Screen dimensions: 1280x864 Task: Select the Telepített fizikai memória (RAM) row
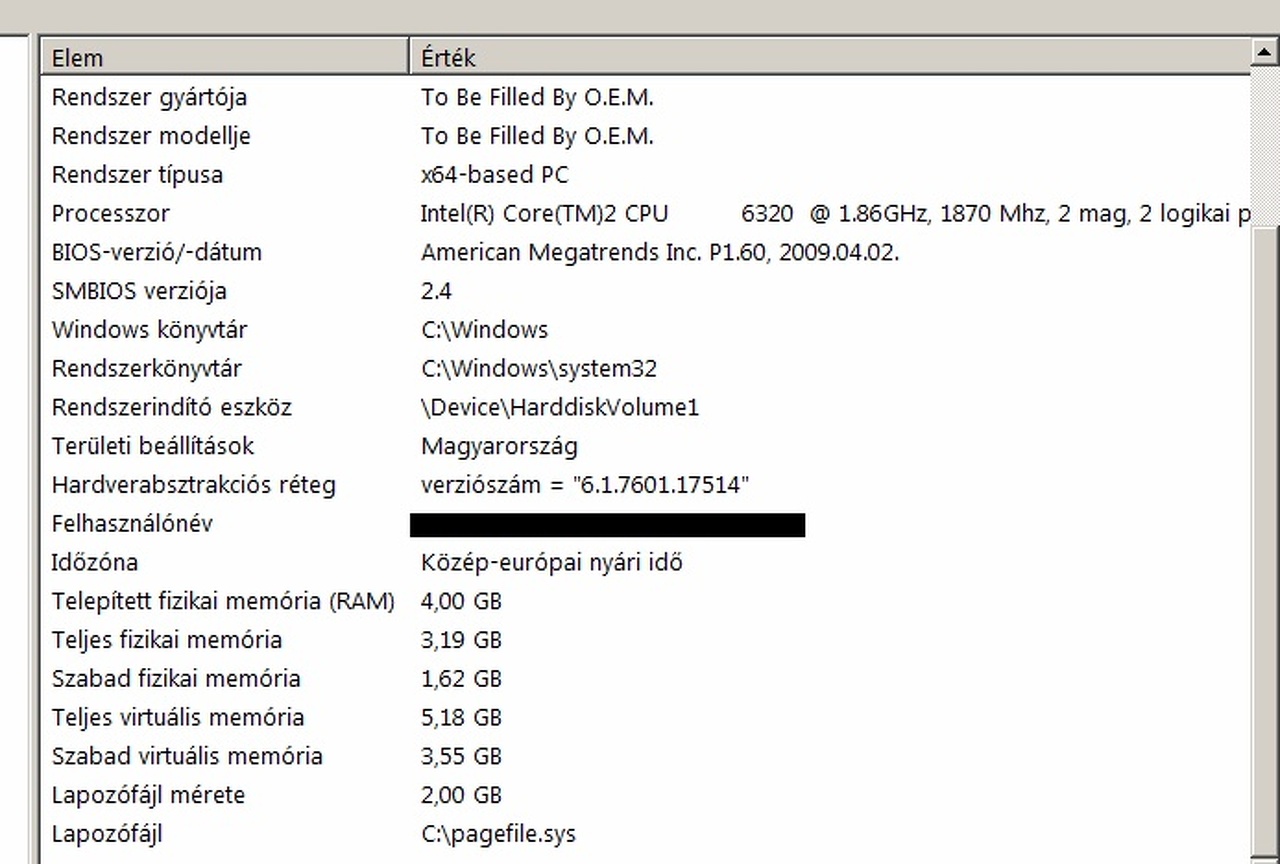[223, 601]
